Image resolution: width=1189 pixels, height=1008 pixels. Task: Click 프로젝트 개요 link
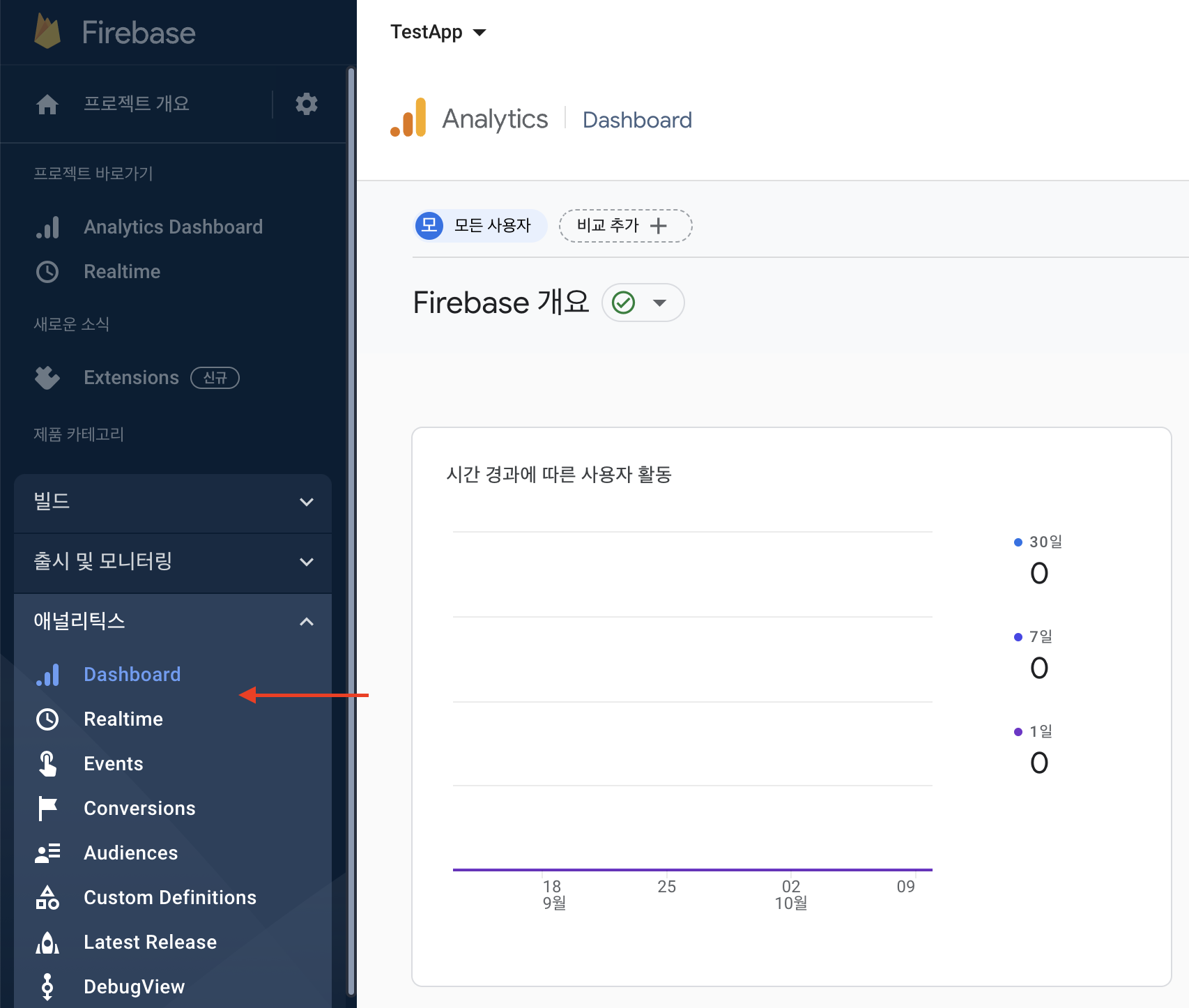point(137,104)
